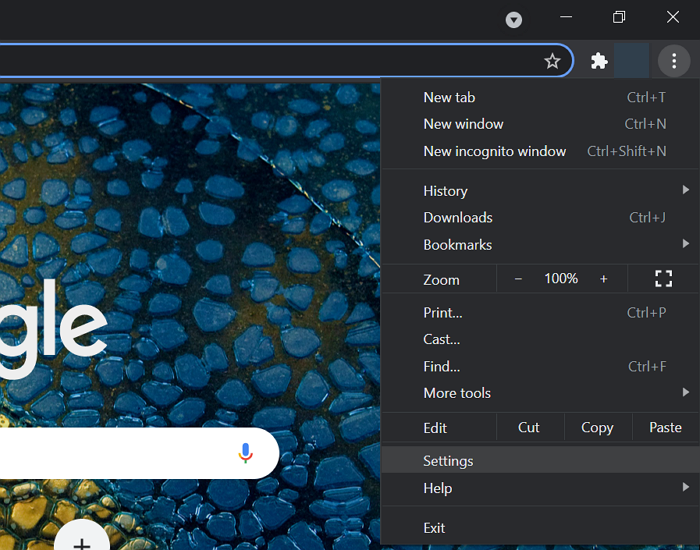The width and height of the screenshot is (700, 550).
Task: Increase zoom with the plus button
Action: (603, 279)
